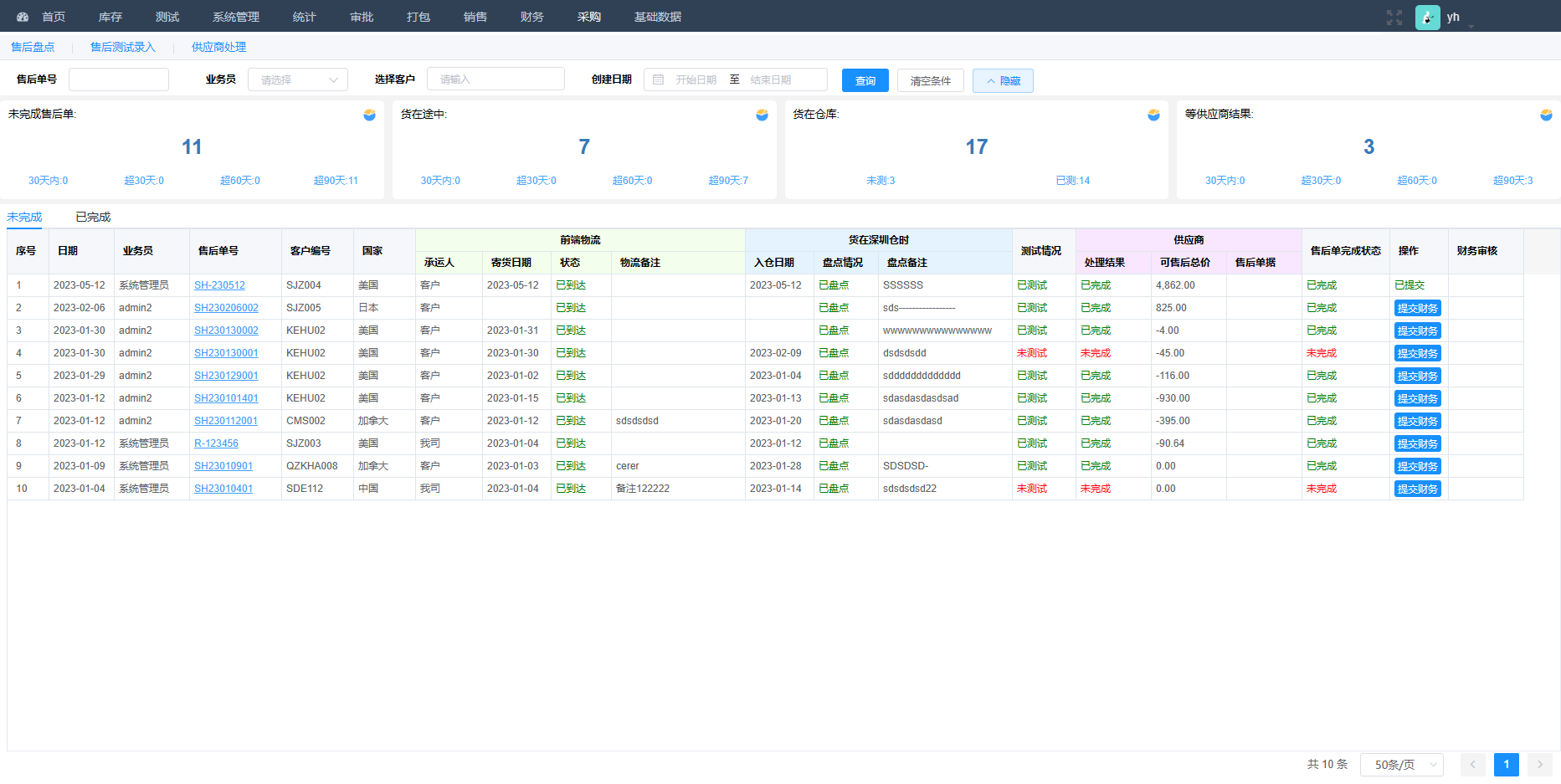Image resolution: width=1561 pixels, height=784 pixels.
Task: Open order link SH230129001
Action: (x=226, y=376)
